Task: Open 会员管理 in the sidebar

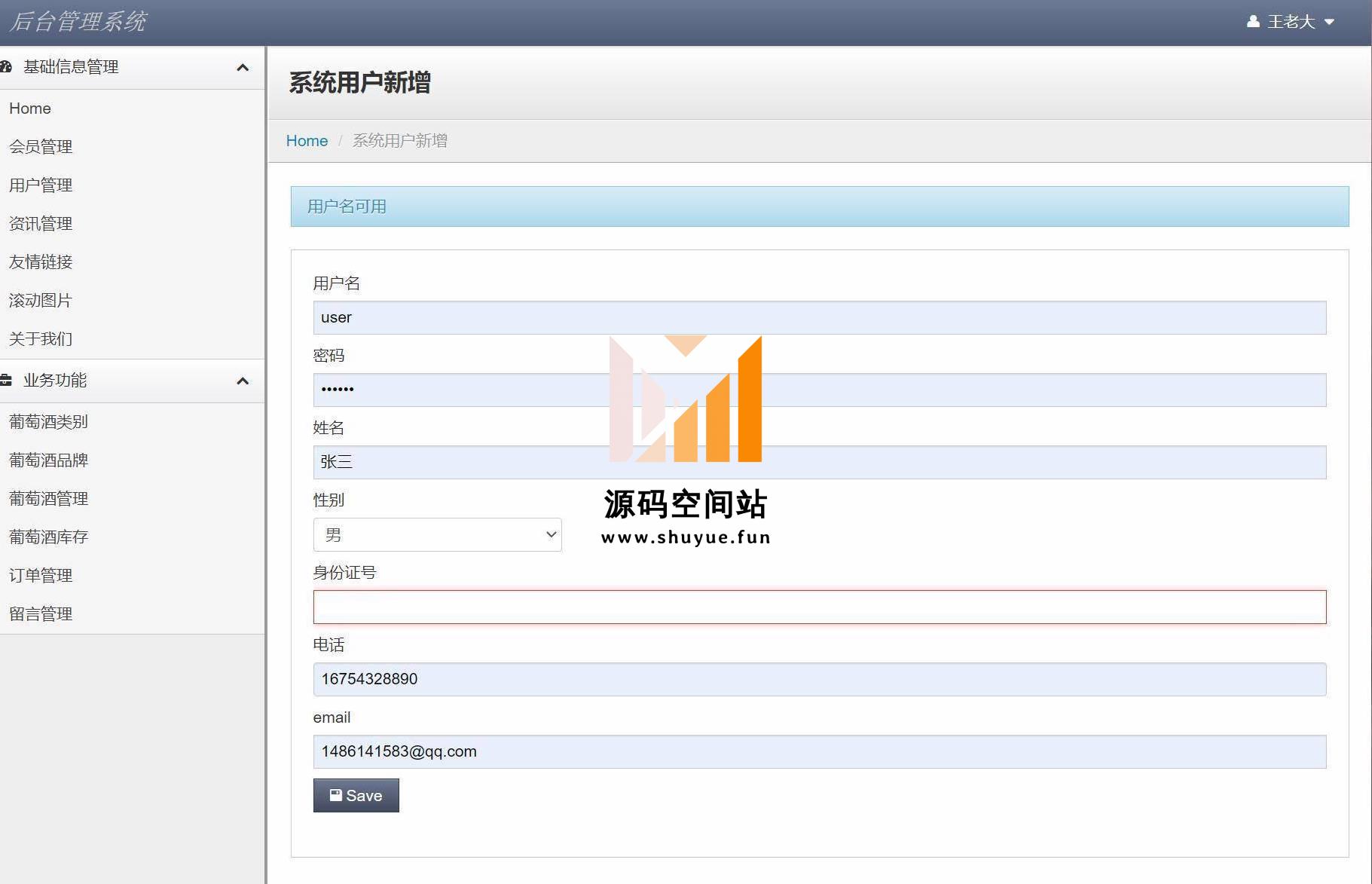Action: tap(41, 147)
